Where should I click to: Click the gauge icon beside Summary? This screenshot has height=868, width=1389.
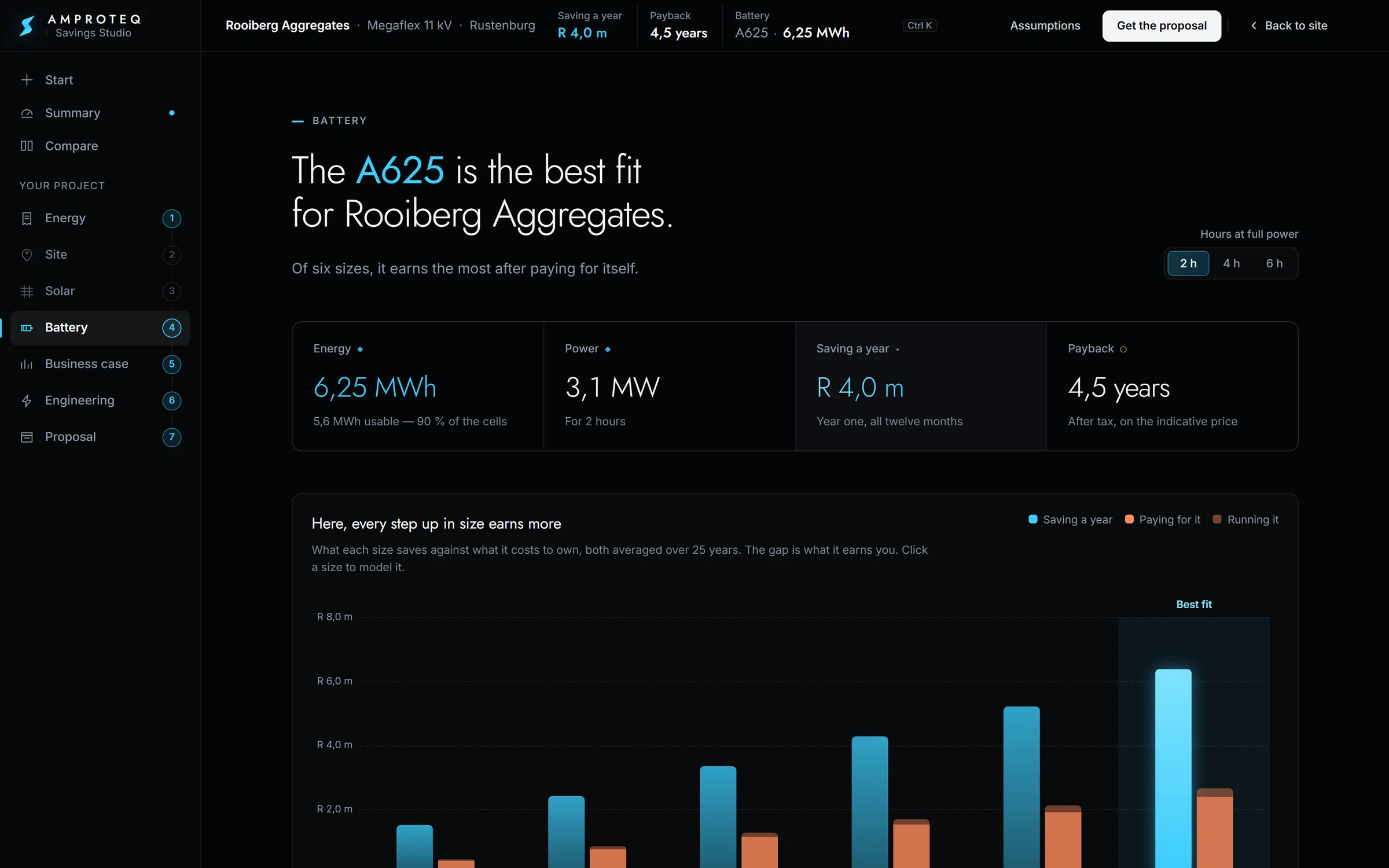click(27, 113)
